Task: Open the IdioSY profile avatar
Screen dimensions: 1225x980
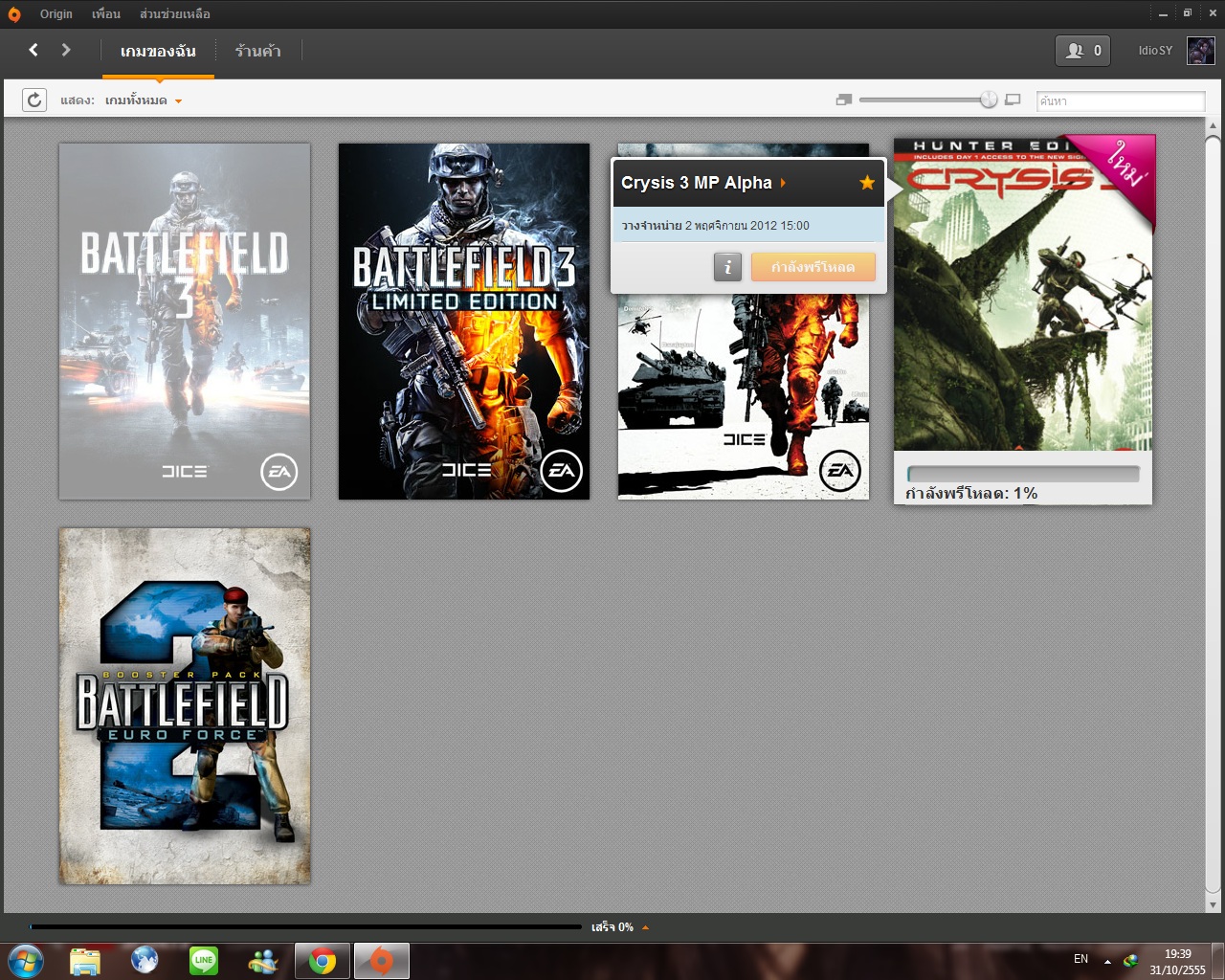Action: (x=1200, y=50)
